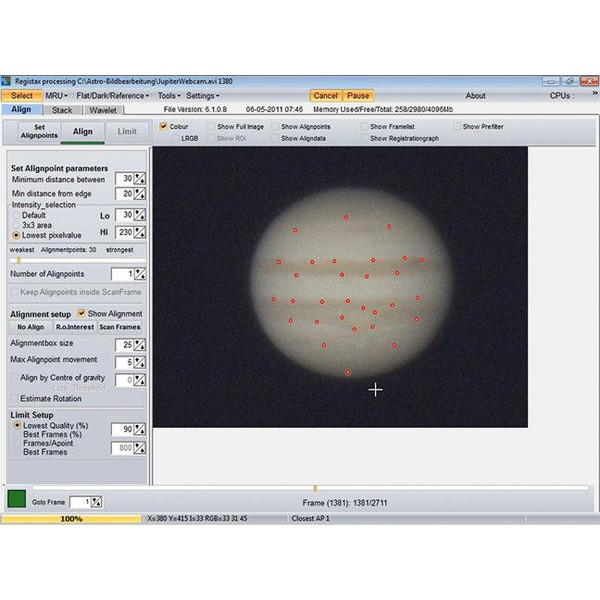Screen dimensions: 600x600
Task: Click the green status square indicator
Action: pos(17,499)
